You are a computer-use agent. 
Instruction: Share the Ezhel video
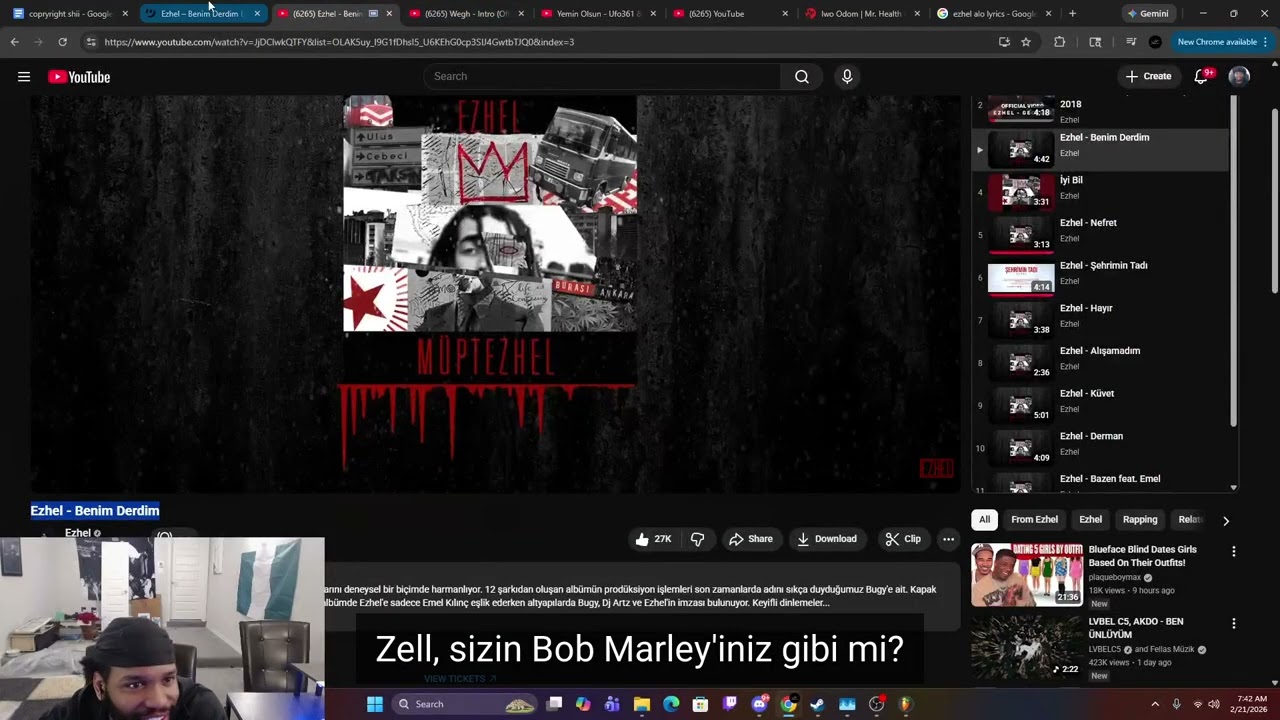click(x=751, y=539)
